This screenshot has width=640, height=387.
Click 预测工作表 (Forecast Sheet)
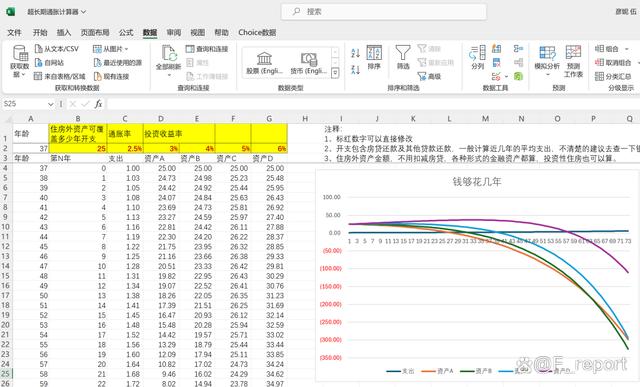click(573, 61)
